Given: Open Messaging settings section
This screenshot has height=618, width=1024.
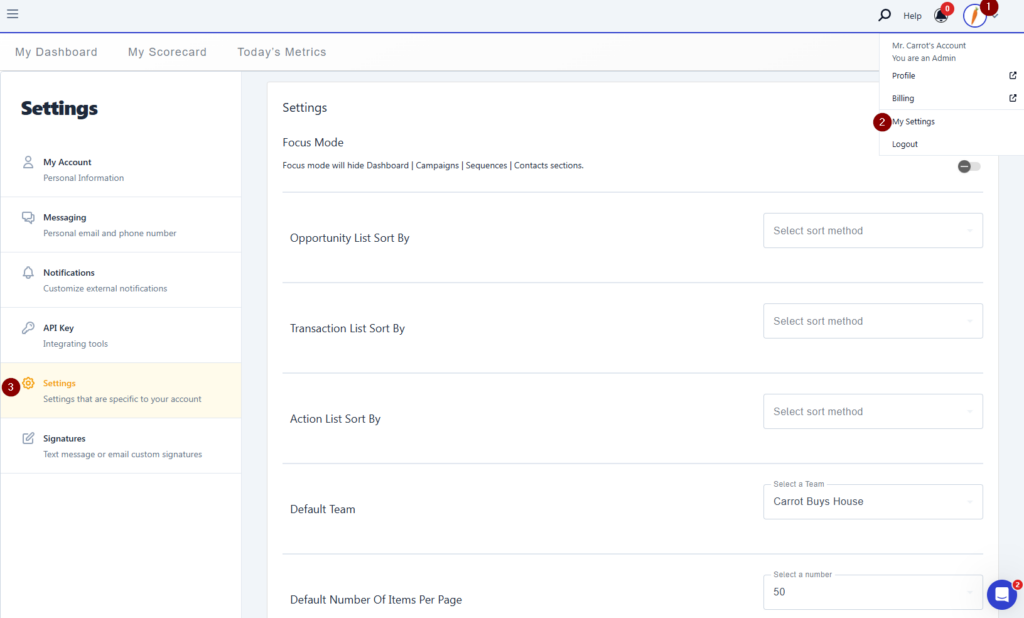Looking at the screenshot, I should (121, 225).
